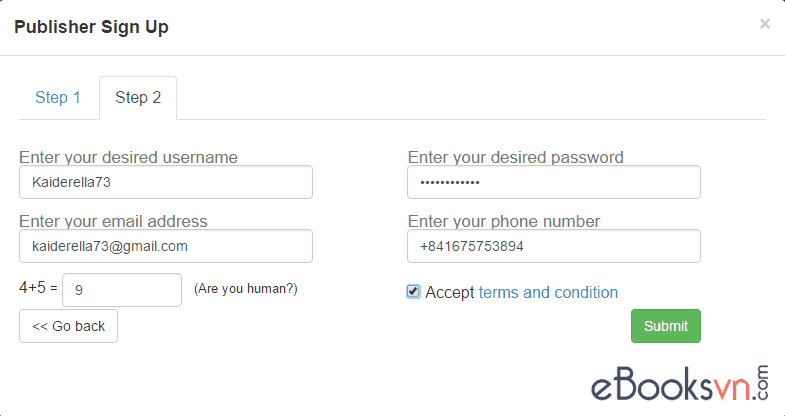Click the 'Accept' label beside the checkbox

point(450,293)
